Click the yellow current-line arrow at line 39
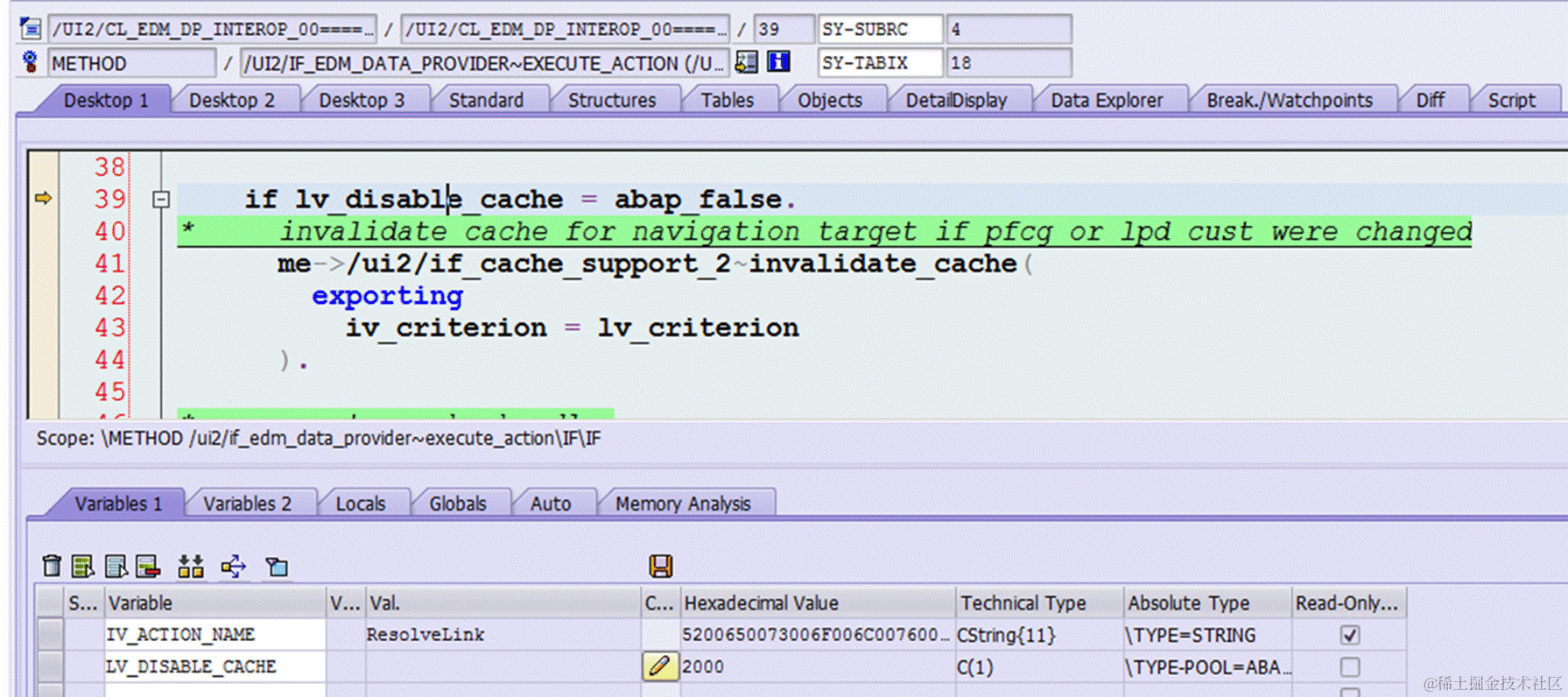The width and height of the screenshot is (1568, 697). [43, 199]
